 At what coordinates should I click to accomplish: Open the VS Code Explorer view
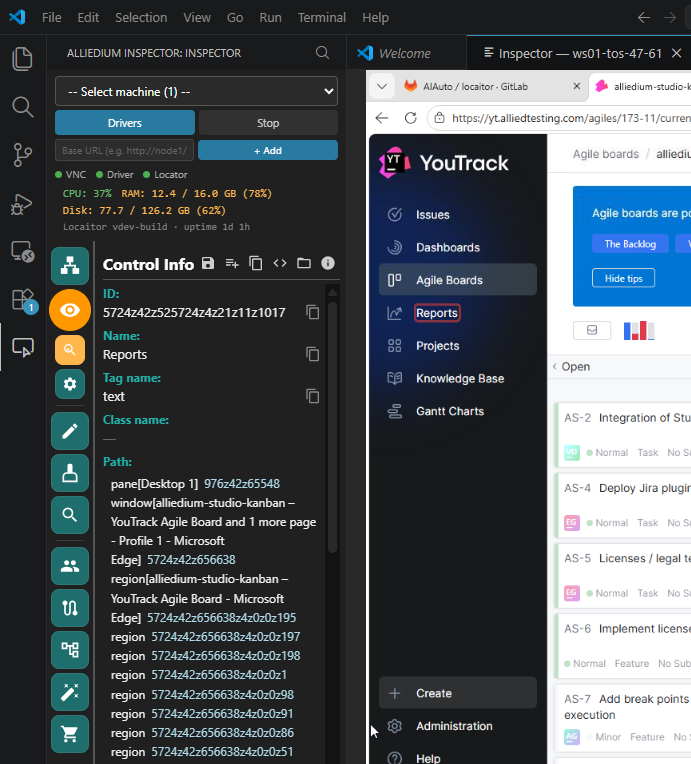click(22, 59)
